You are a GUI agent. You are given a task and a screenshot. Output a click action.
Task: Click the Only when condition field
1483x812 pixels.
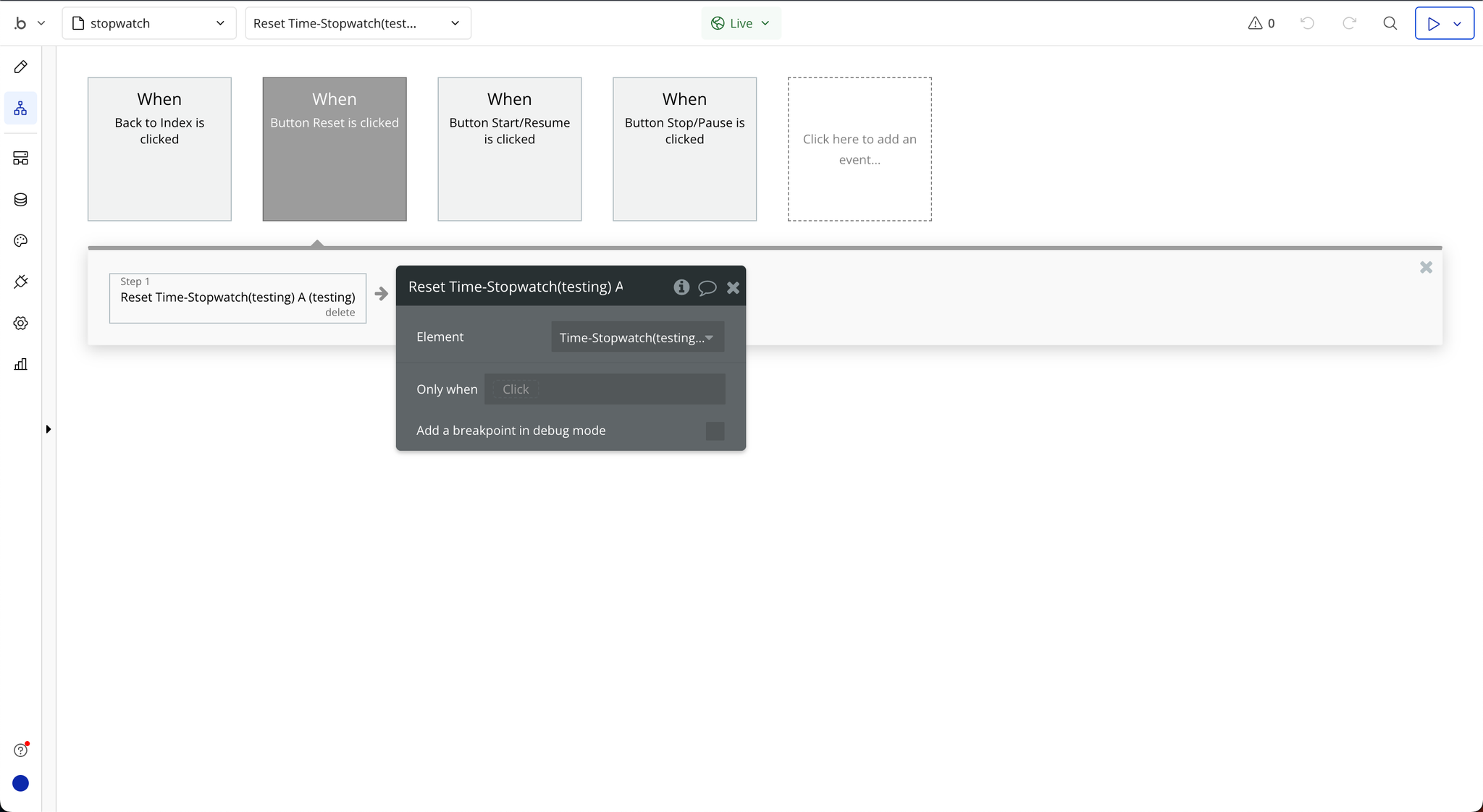[604, 389]
